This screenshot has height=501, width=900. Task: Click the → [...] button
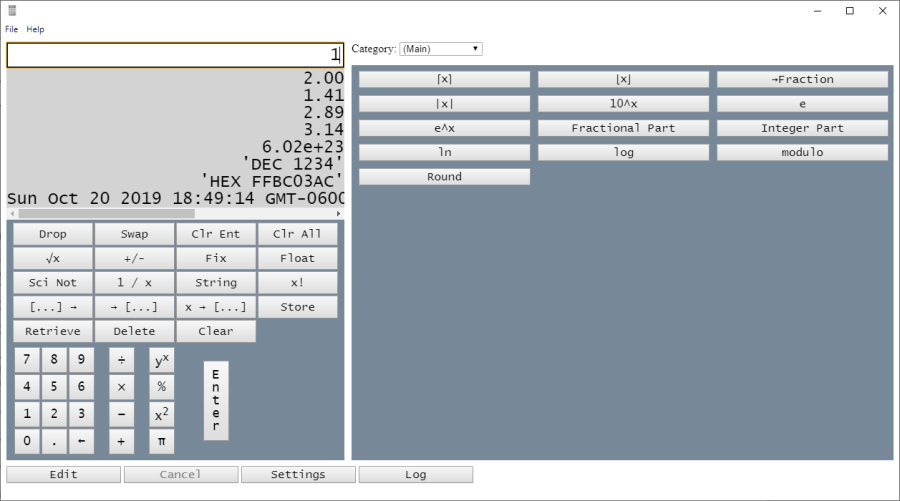[134, 307]
